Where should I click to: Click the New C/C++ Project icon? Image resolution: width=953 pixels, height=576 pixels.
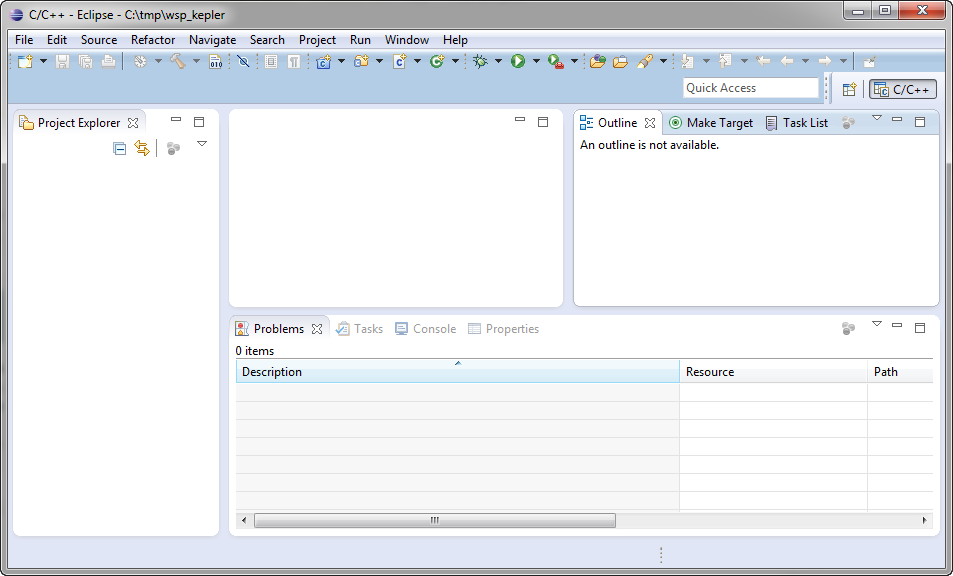323,62
